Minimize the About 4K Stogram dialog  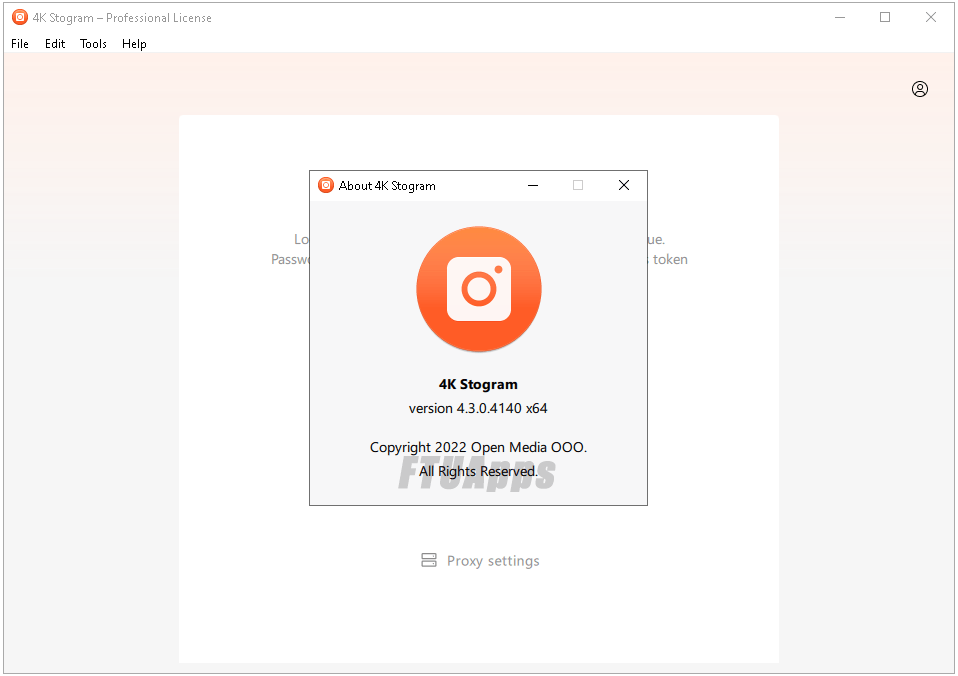(533, 185)
